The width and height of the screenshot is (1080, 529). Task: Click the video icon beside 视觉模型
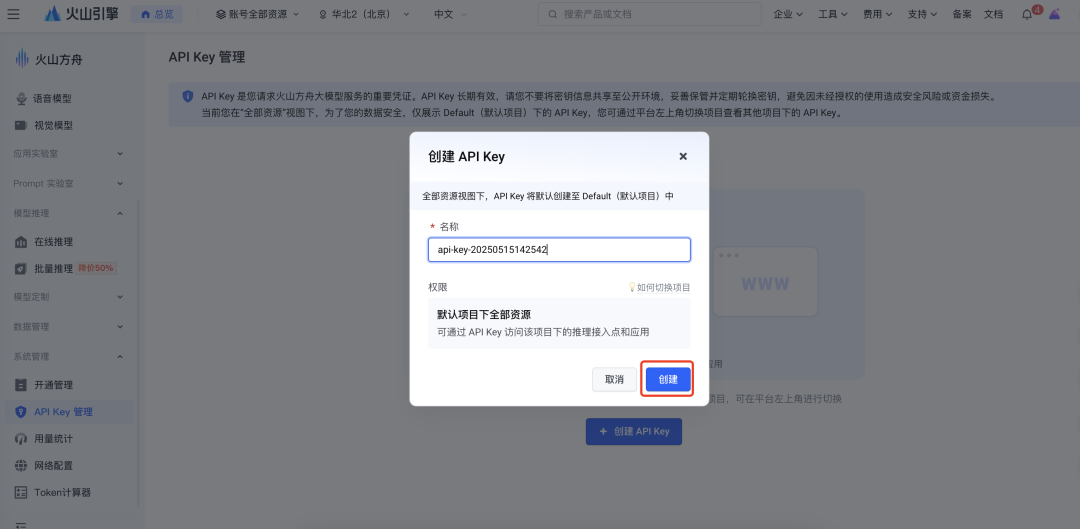point(21,125)
